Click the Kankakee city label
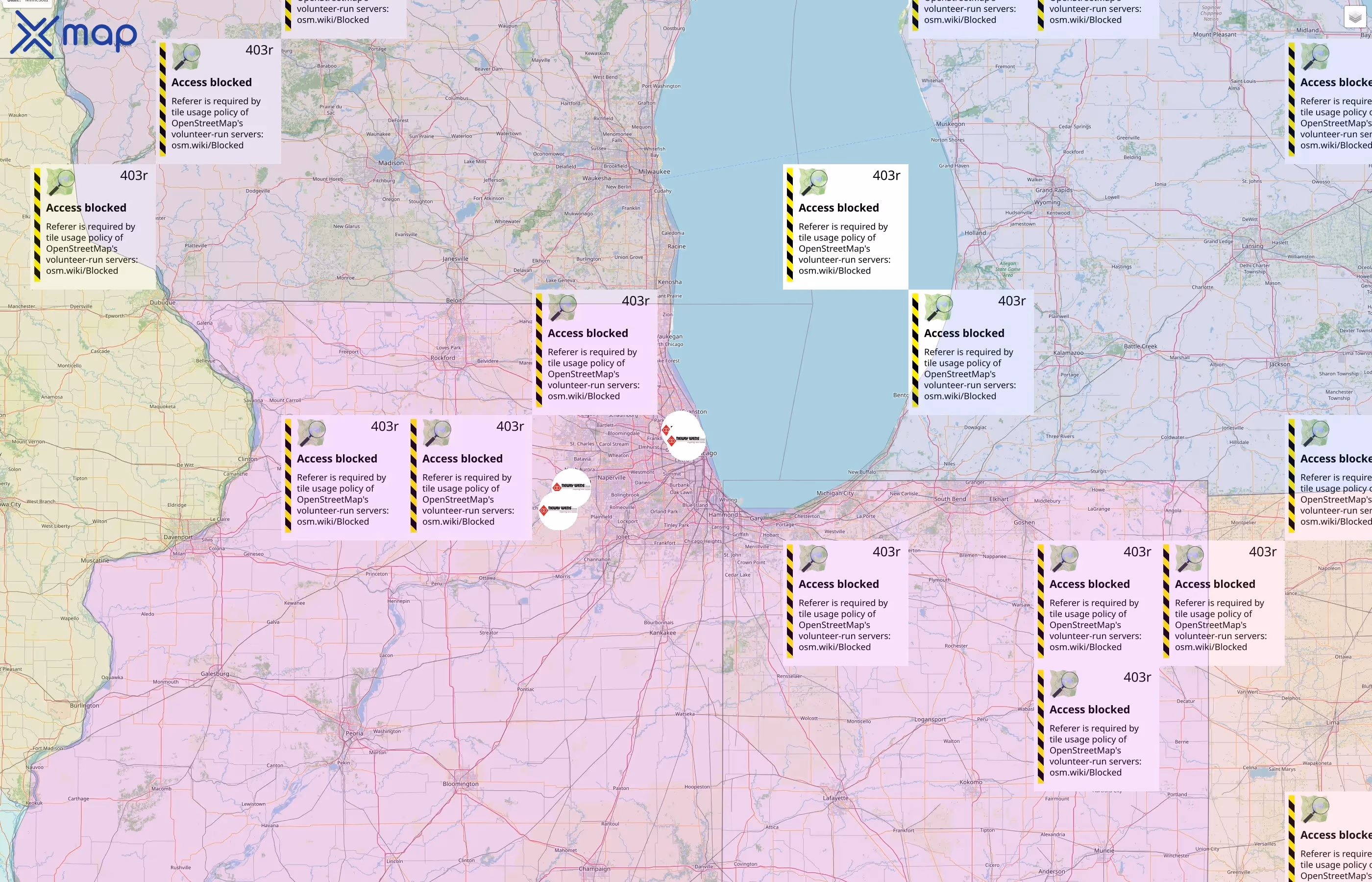The width and height of the screenshot is (1372, 882). pyautogui.click(x=662, y=633)
